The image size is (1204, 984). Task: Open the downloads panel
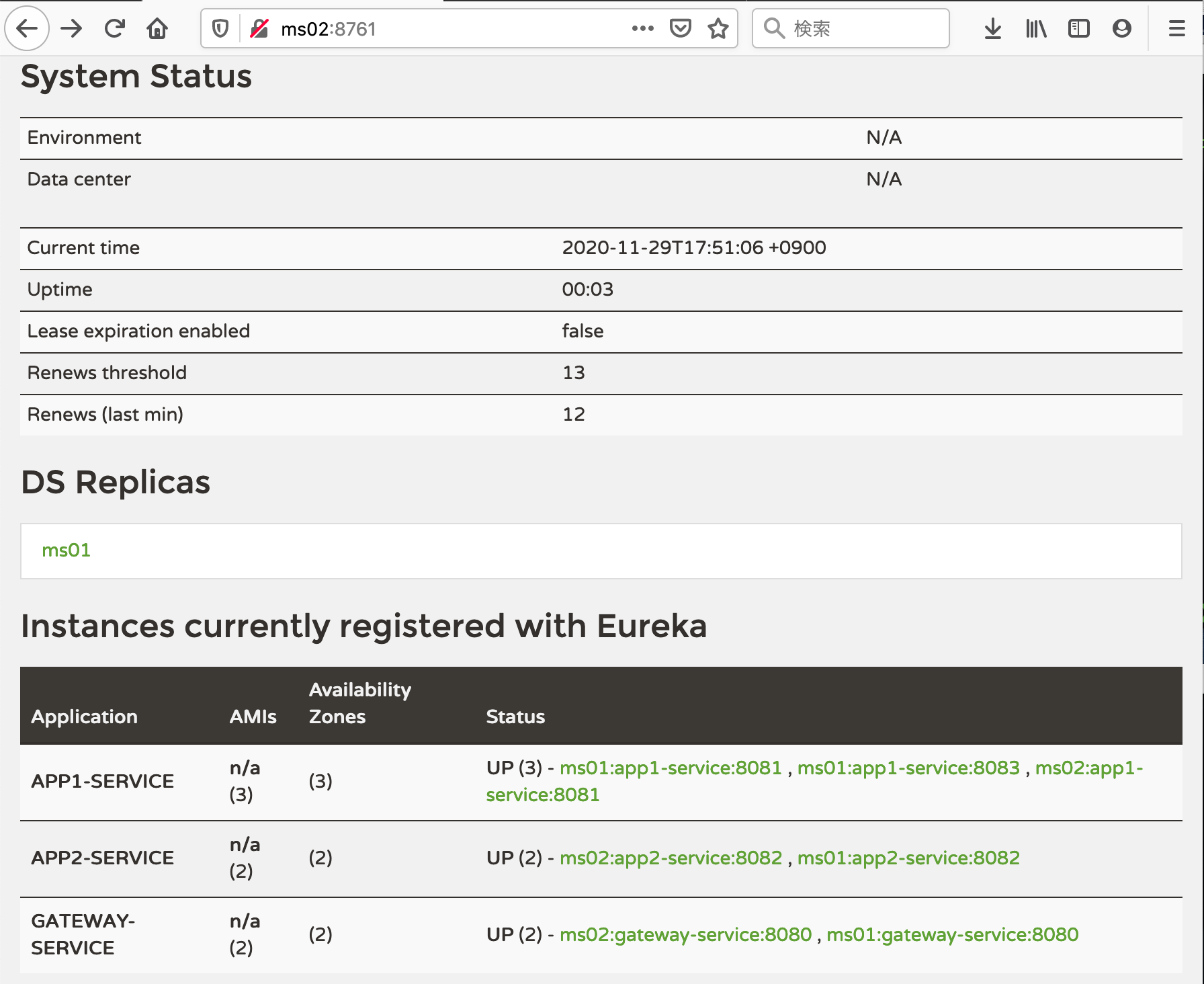tap(992, 28)
